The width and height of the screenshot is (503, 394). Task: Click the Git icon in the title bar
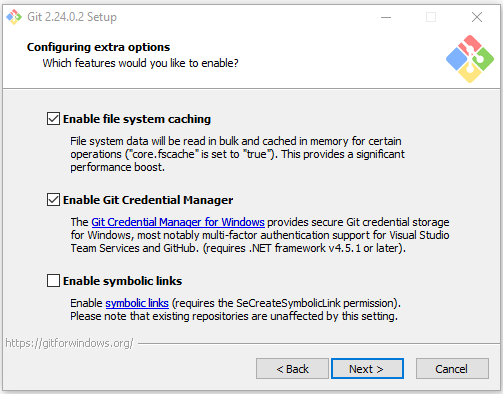click(14, 17)
